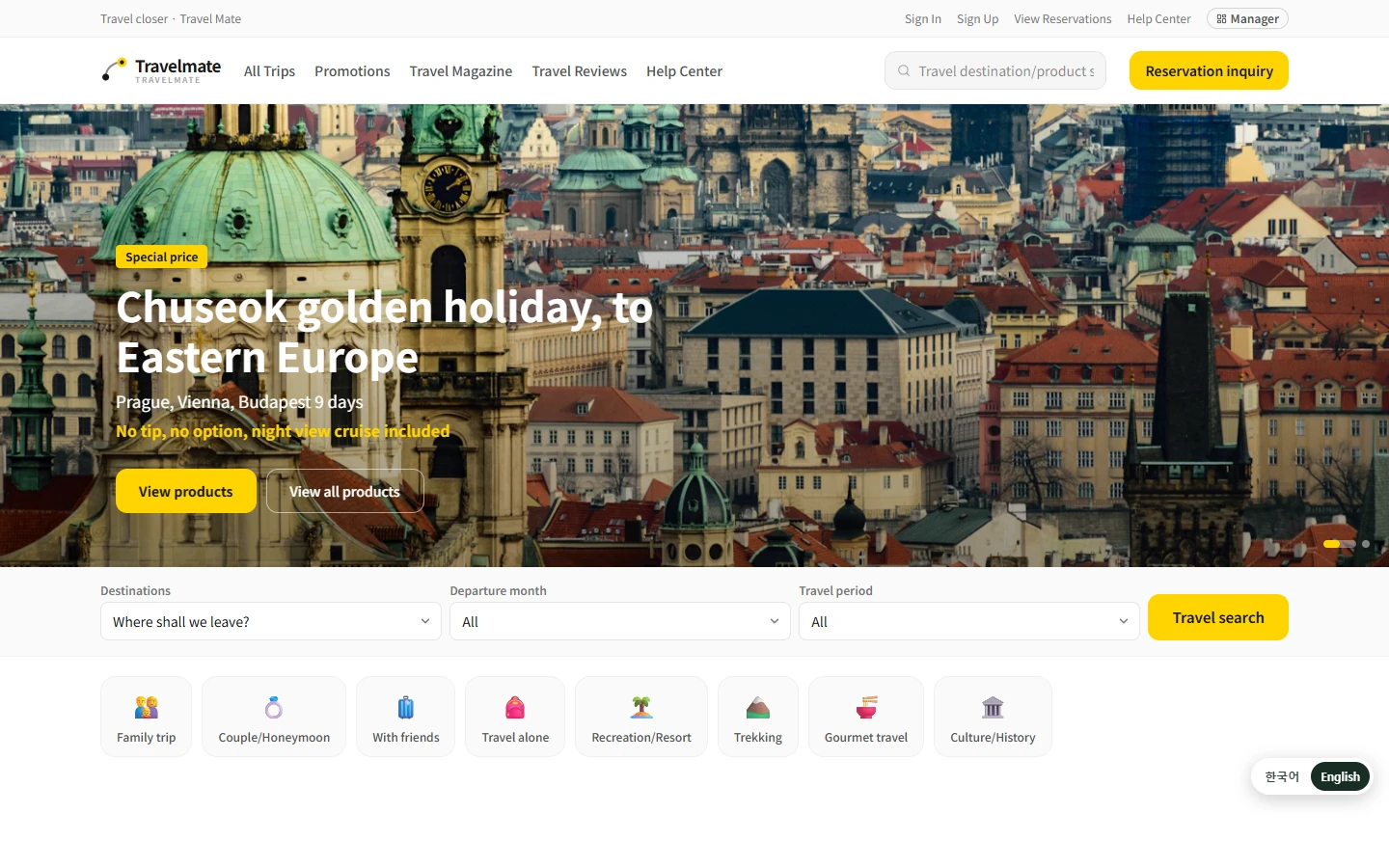1389x868 pixels.
Task: Open Help Center in top utility bar
Action: 1158,19
